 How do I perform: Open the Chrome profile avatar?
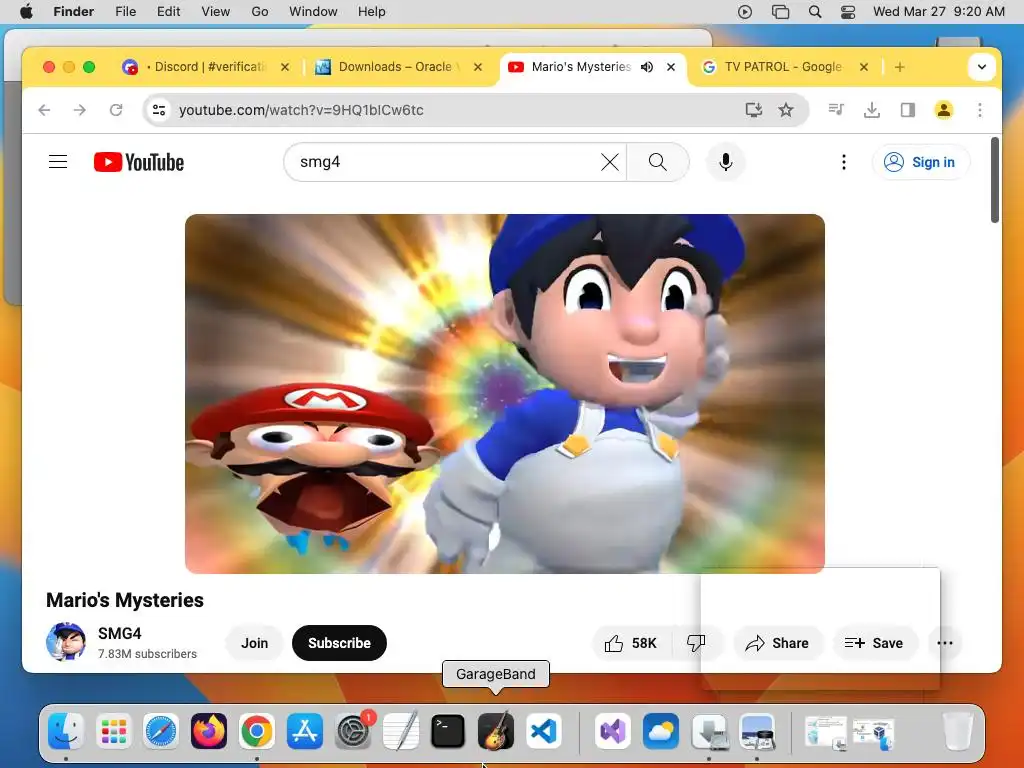(944, 110)
